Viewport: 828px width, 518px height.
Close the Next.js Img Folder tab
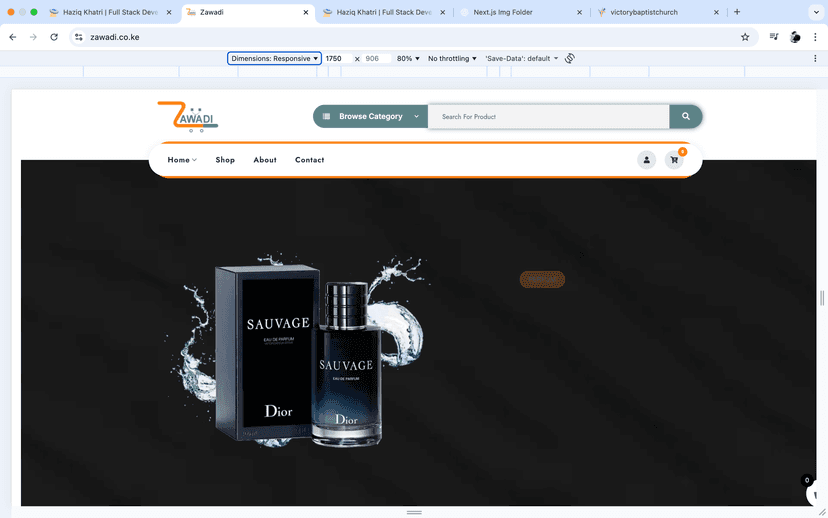point(579,12)
